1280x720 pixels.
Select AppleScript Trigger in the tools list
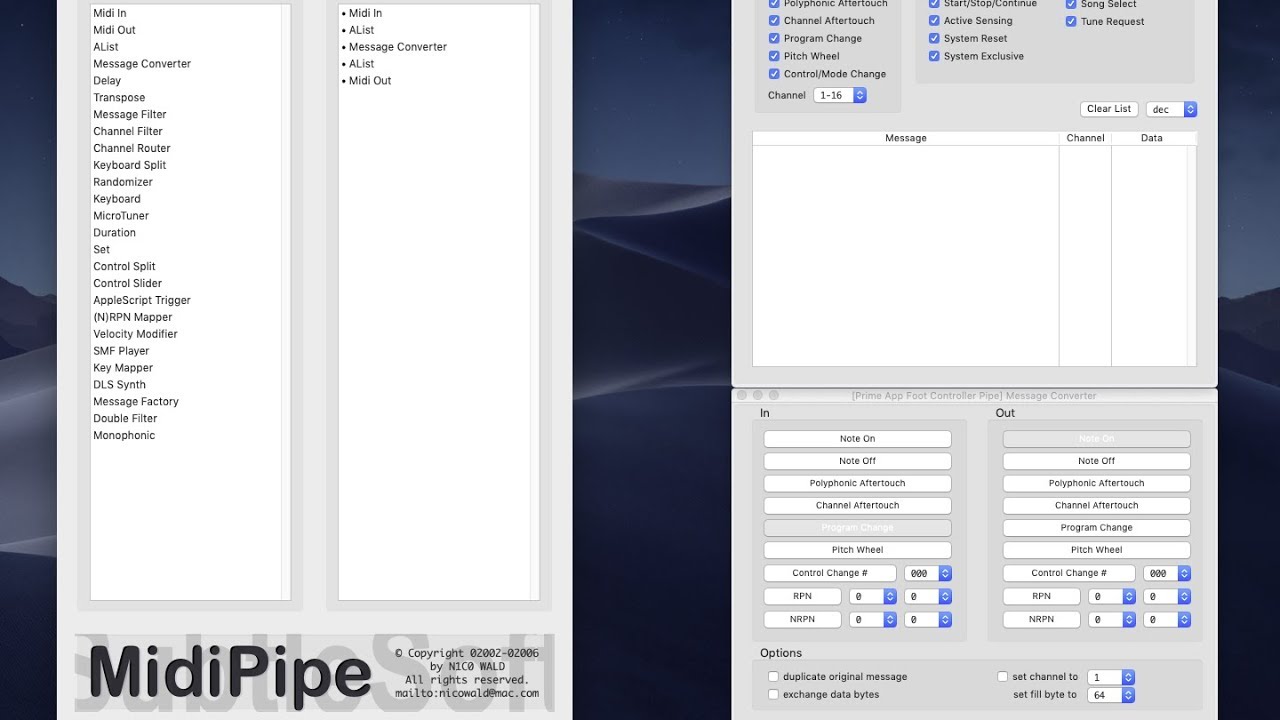tap(142, 301)
